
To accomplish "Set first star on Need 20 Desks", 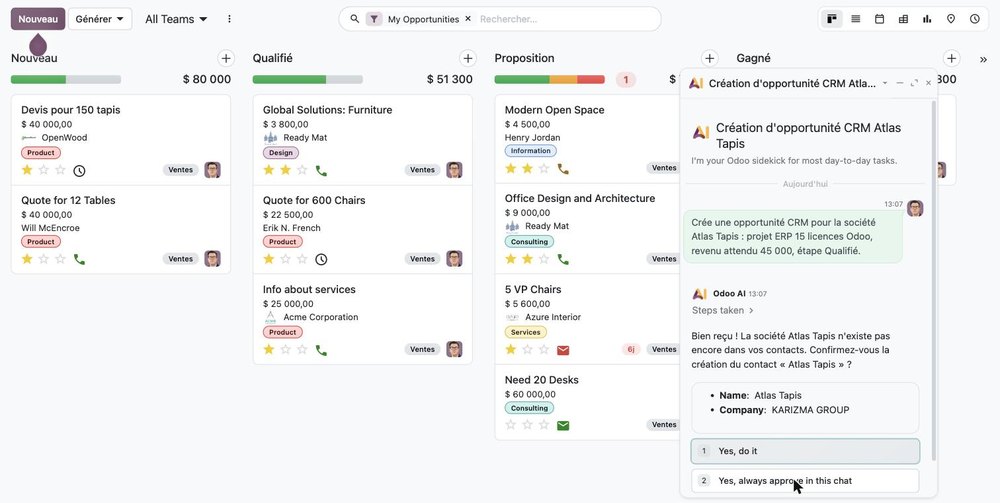I will (x=510, y=425).
